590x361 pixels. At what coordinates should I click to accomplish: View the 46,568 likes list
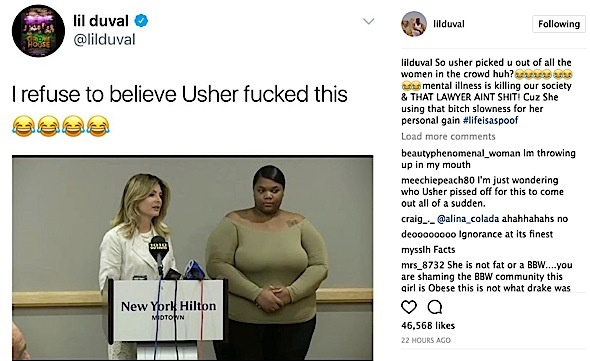428,326
